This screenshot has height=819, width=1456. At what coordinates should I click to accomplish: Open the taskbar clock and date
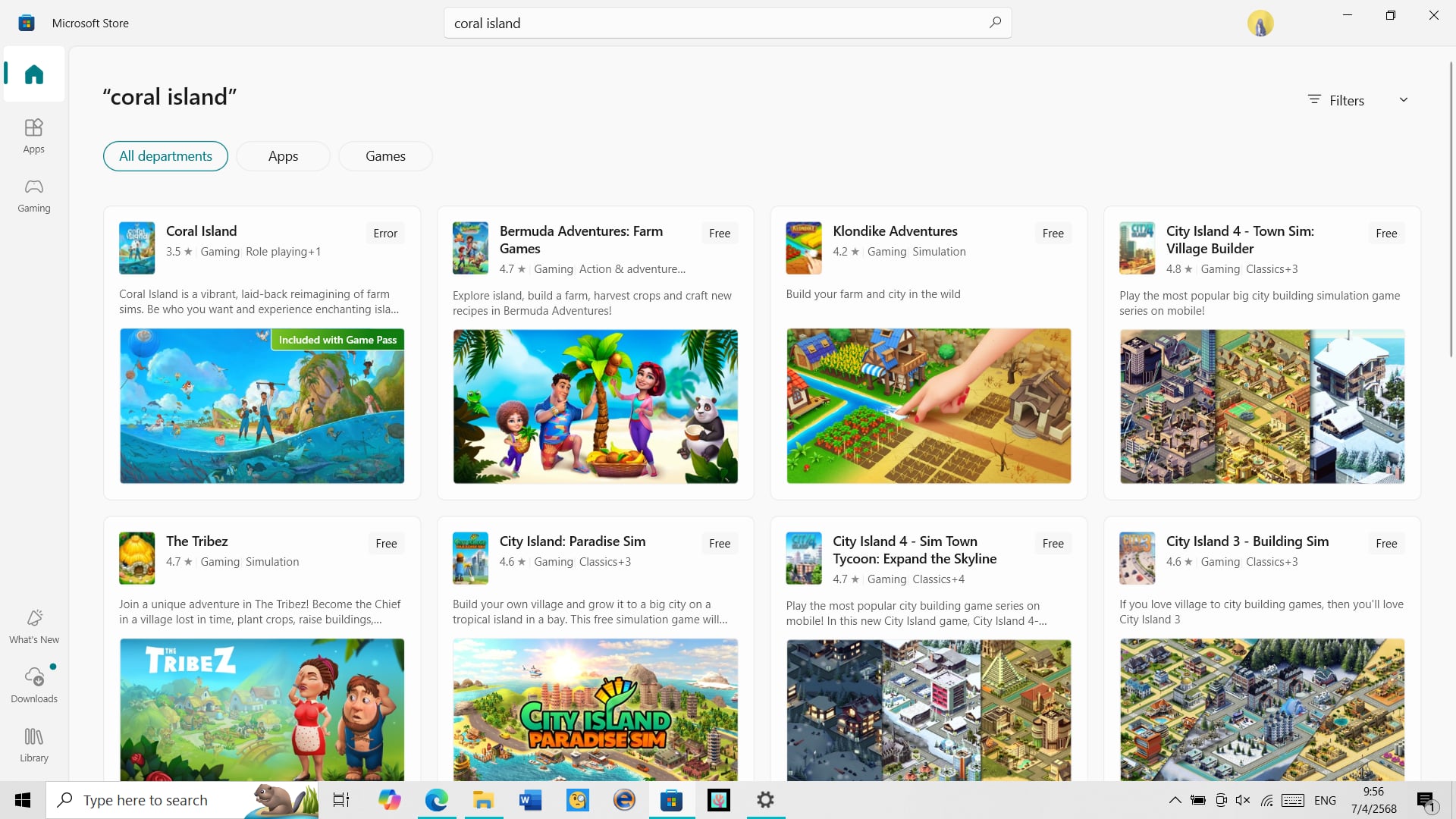tap(1373, 800)
